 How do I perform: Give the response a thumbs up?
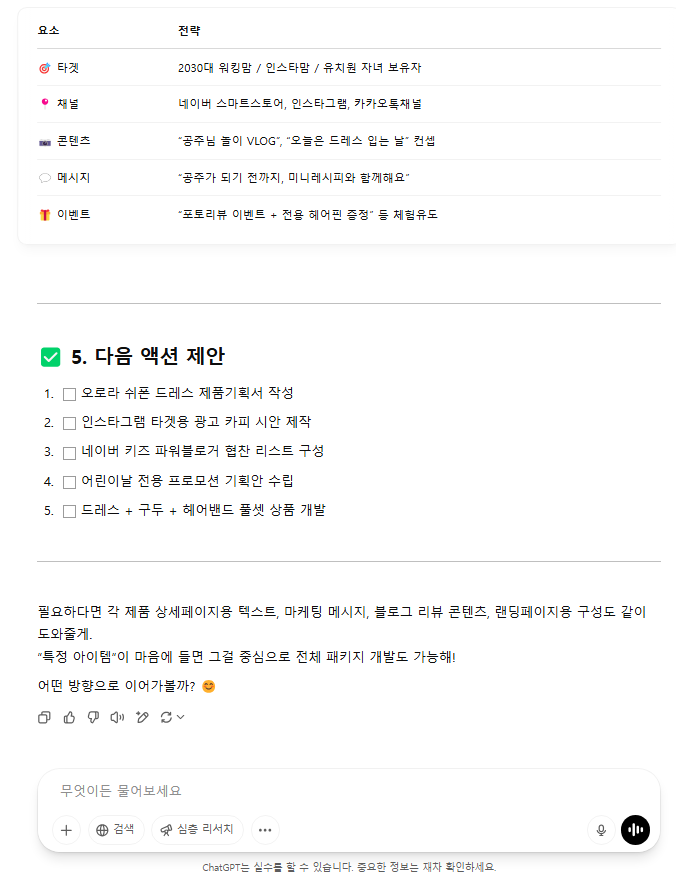pyautogui.click(x=69, y=717)
